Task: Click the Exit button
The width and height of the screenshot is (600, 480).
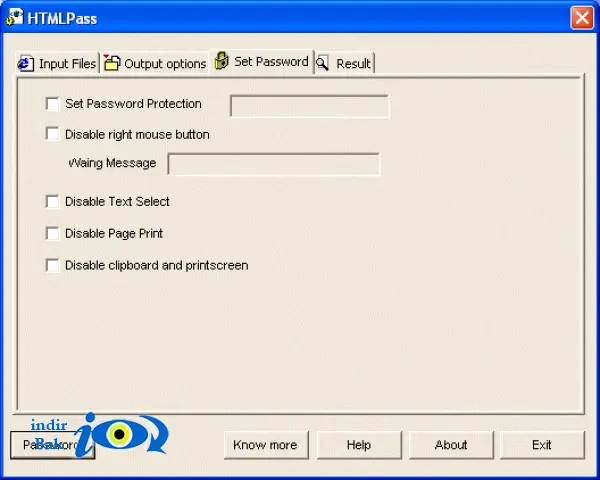Action: pyautogui.click(x=542, y=445)
